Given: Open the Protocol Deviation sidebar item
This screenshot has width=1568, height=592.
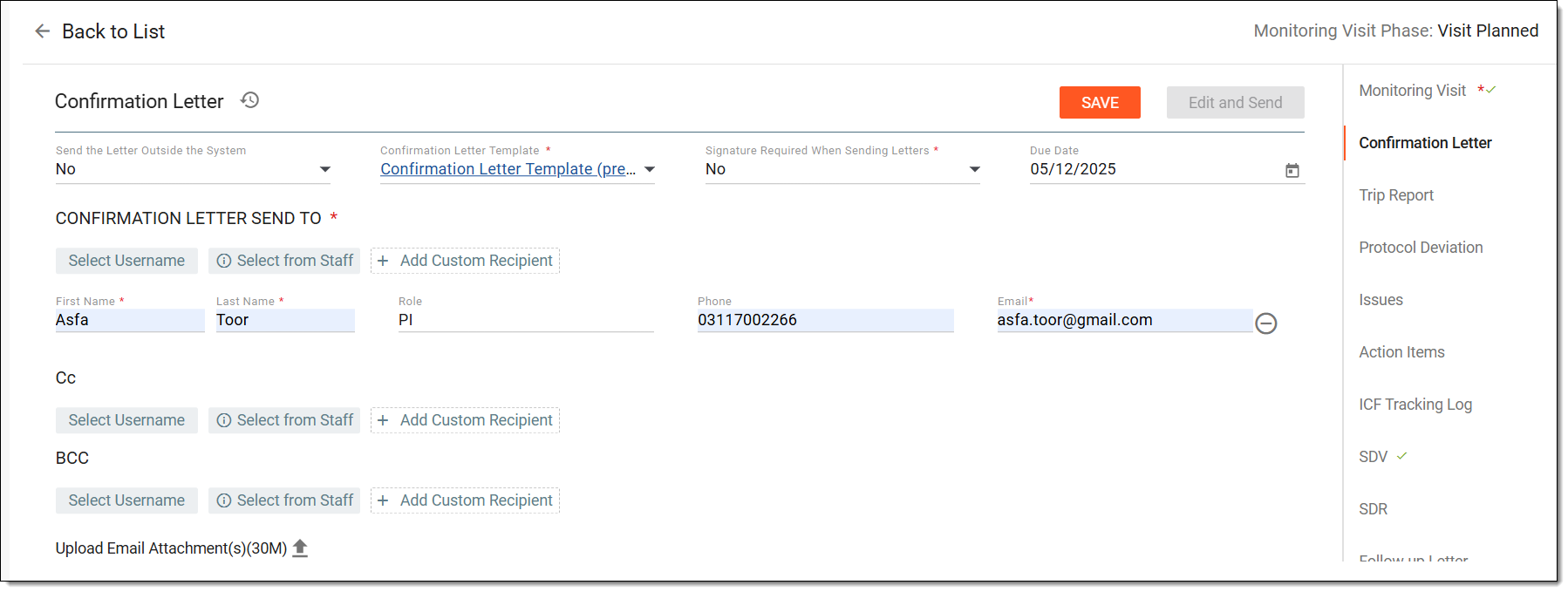Looking at the screenshot, I should (1421, 248).
